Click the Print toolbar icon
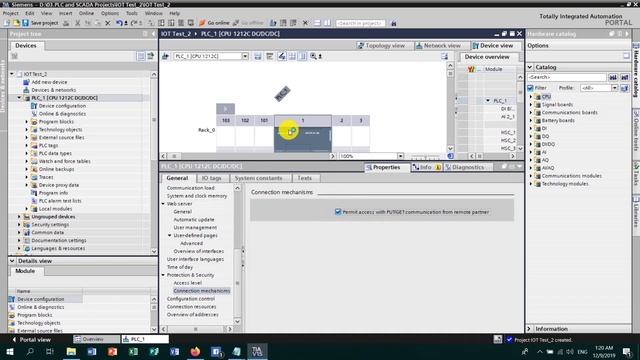This screenshot has width=640, height=360. pos(66,23)
